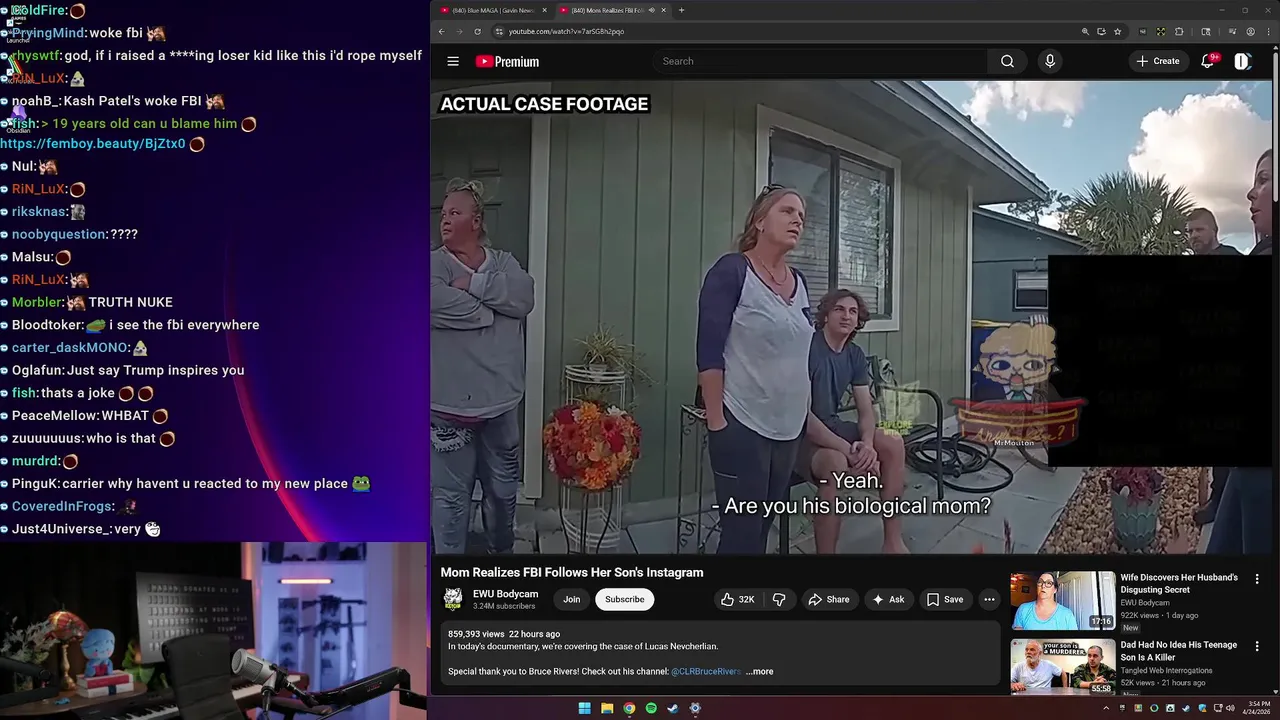1280x720 pixels.
Task: Go to YouTube Premium home logo
Action: pyautogui.click(x=507, y=61)
